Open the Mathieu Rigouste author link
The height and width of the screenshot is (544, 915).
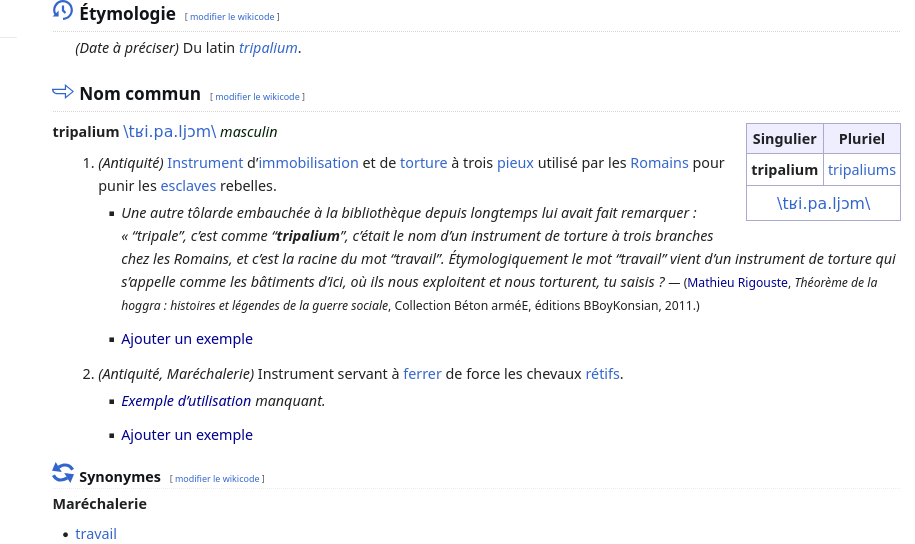pyautogui.click(x=737, y=283)
